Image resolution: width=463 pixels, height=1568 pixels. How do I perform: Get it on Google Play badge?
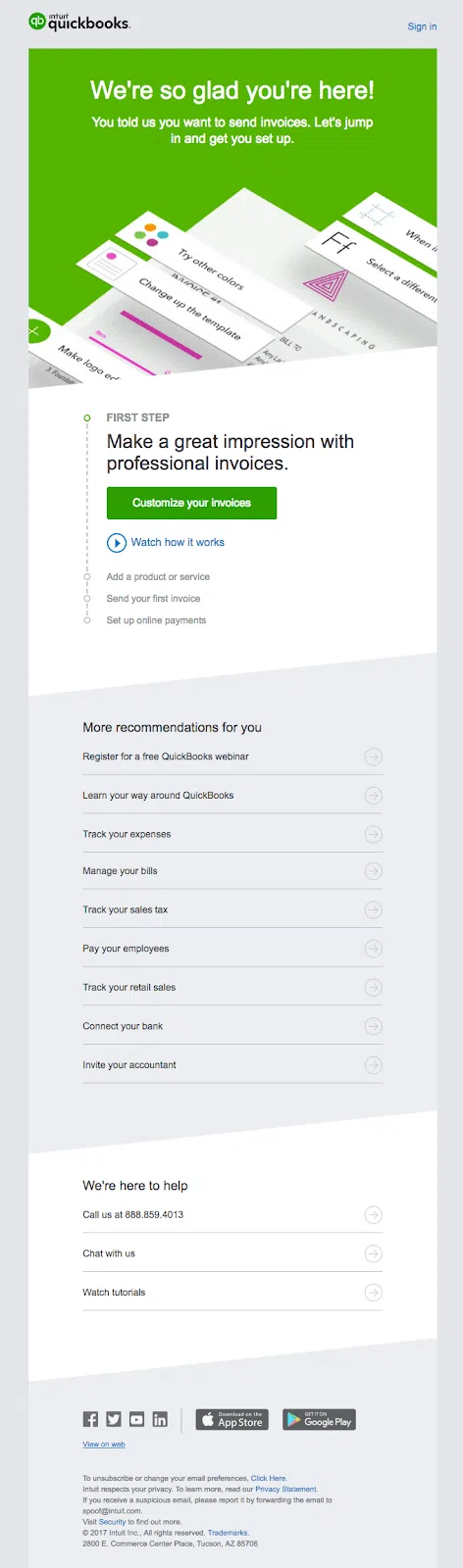(320, 1419)
